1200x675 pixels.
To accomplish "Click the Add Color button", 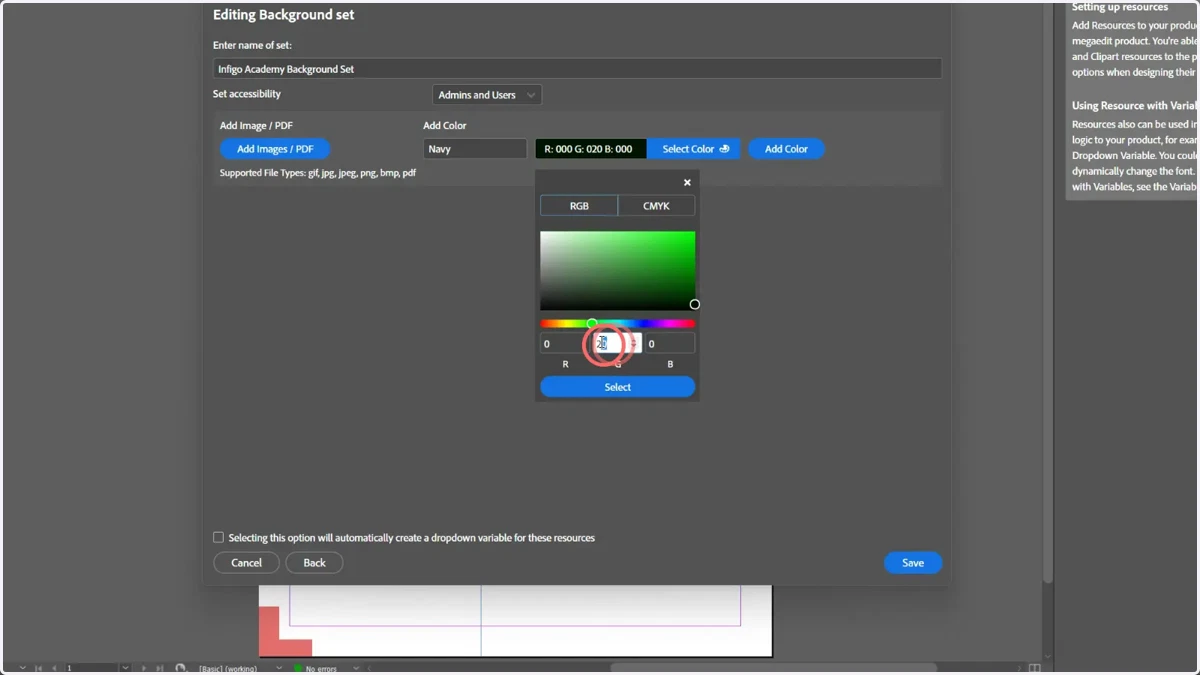I will [x=786, y=149].
